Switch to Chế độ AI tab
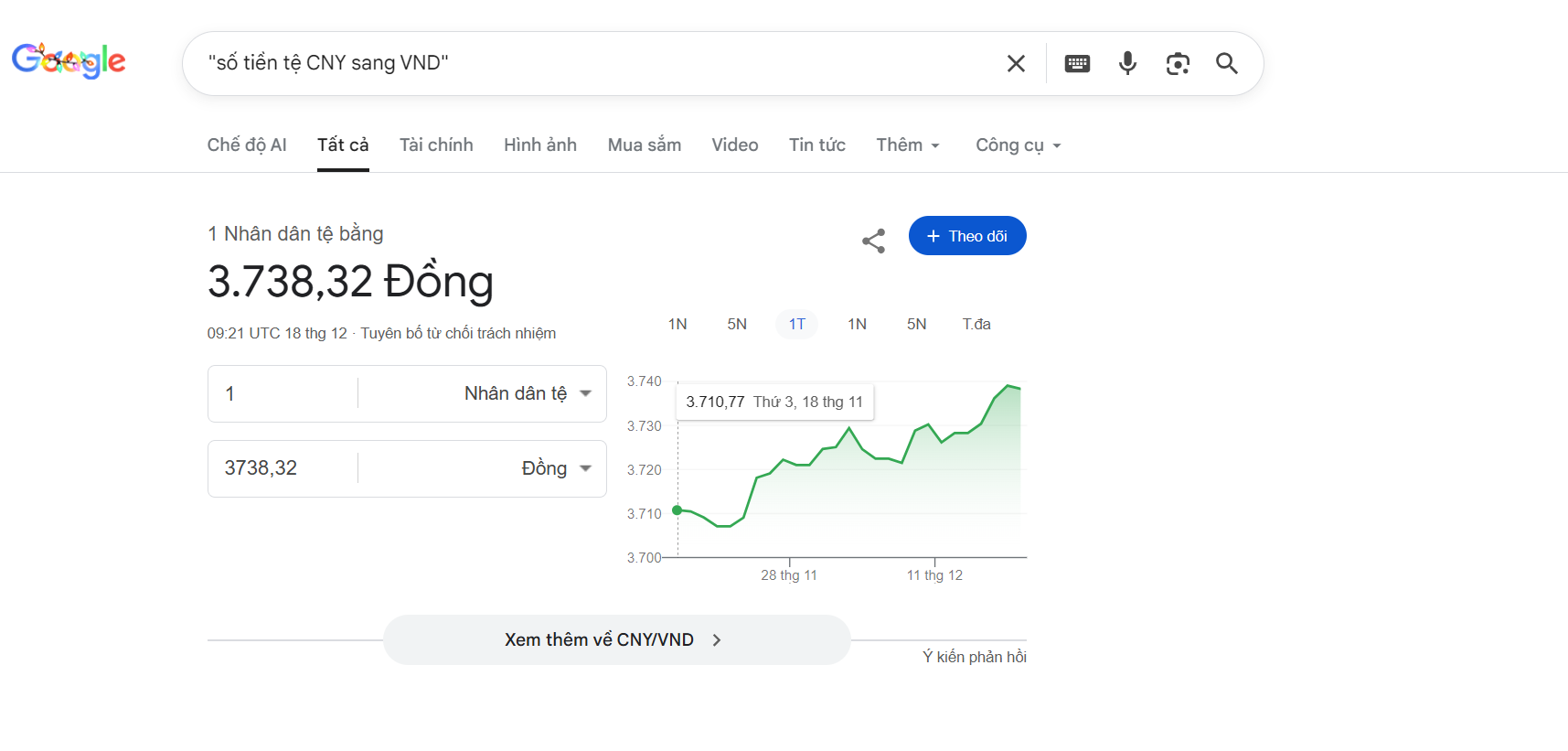 247,145
